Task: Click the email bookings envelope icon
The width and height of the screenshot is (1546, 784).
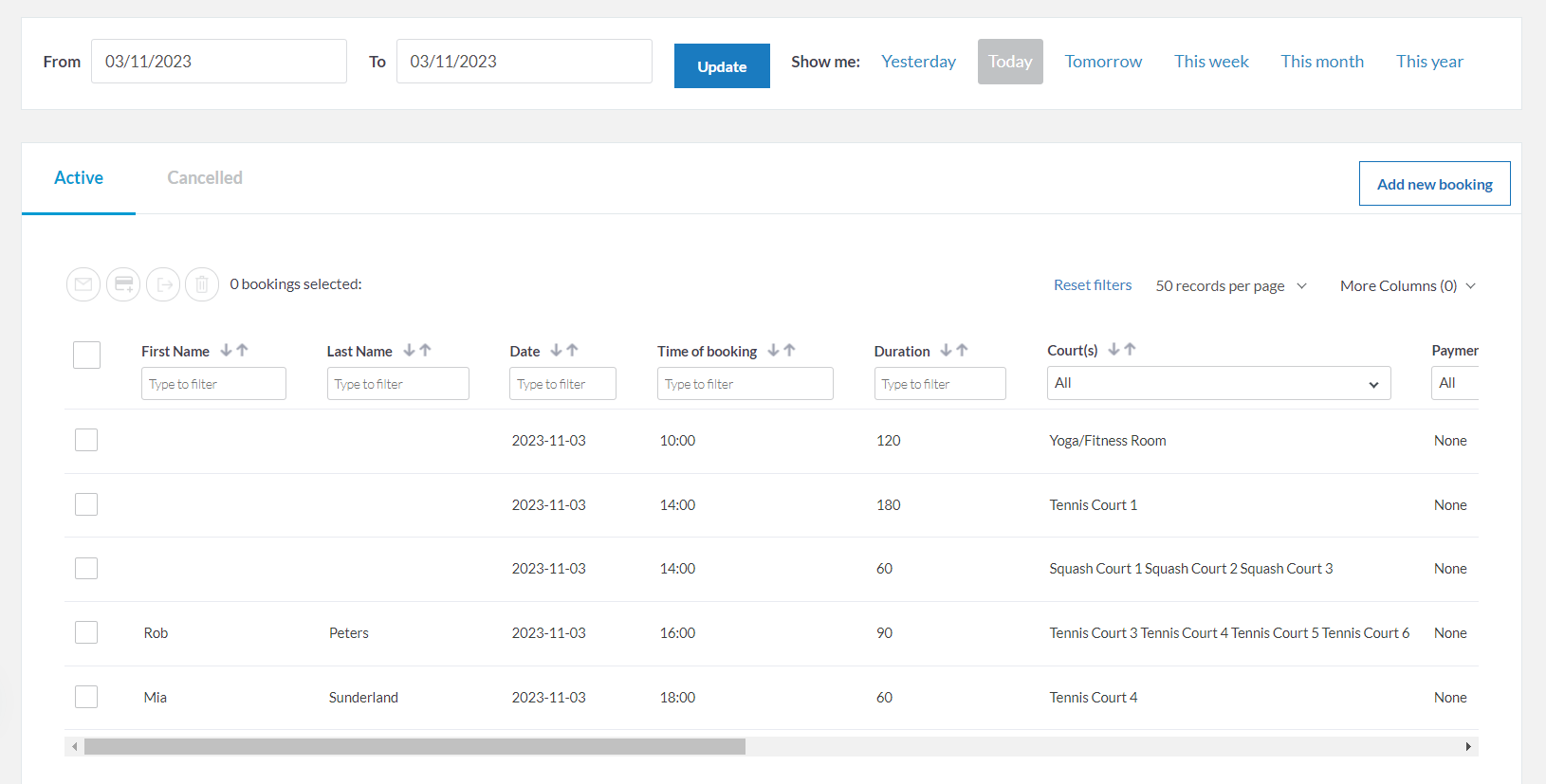Action: pos(83,284)
